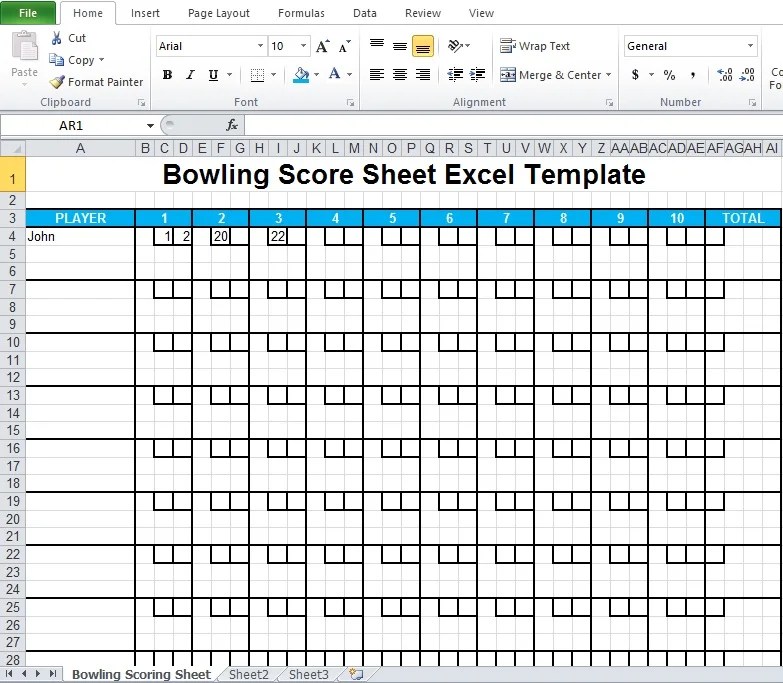Switch to Page Layout tab
The width and height of the screenshot is (783, 683).
click(219, 13)
